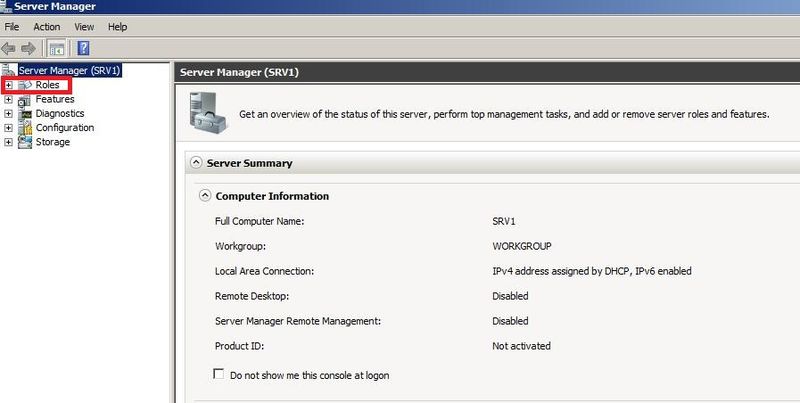Screen dimensions: 800x403
Task: Click the Storage node icon
Action: coord(25,142)
